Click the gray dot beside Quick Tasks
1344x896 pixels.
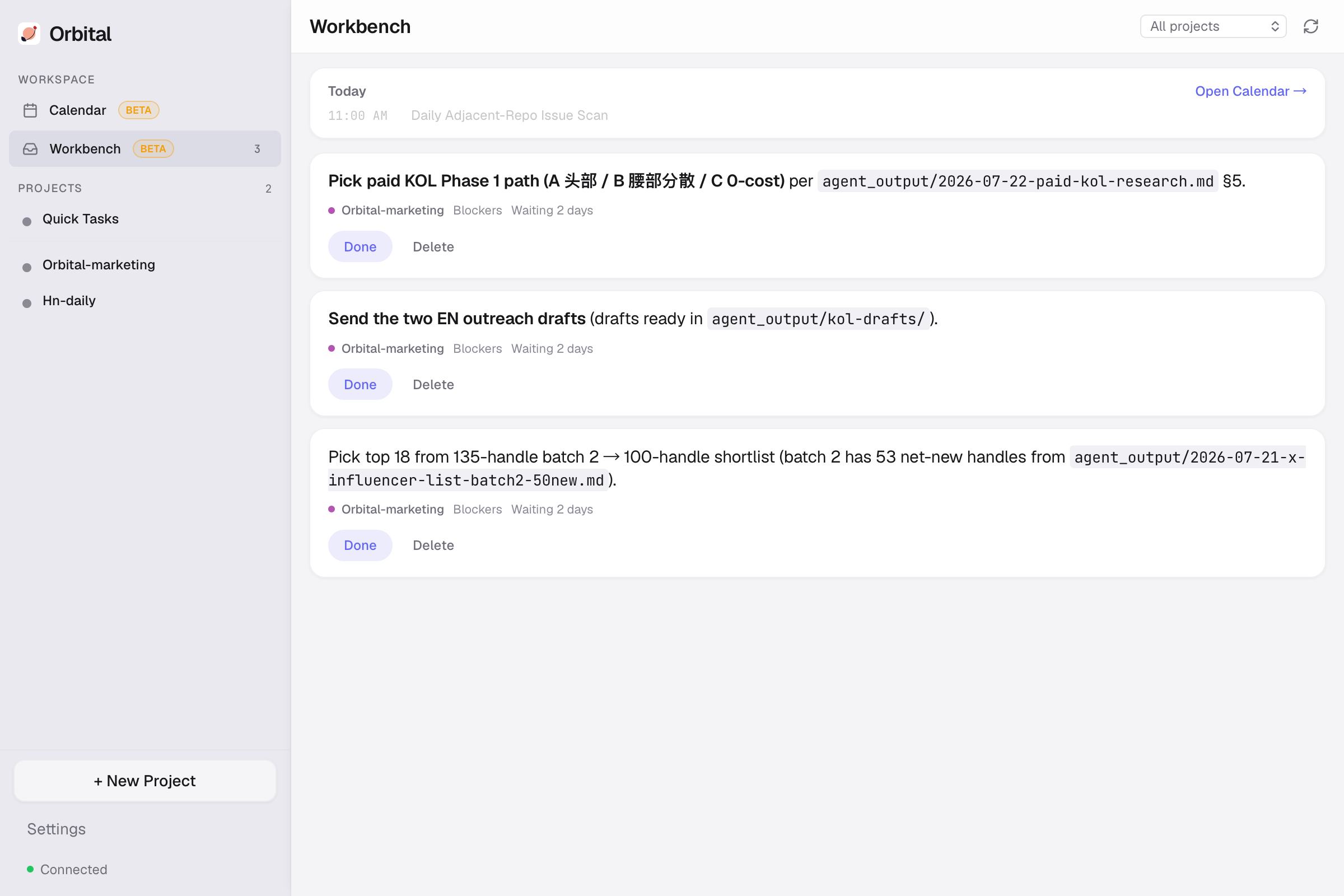pyautogui.click(x=27, y=222)
